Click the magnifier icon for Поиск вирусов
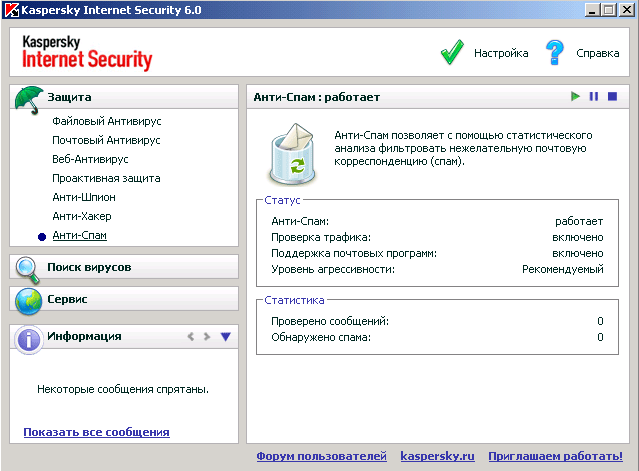 [x=28, y=267]
